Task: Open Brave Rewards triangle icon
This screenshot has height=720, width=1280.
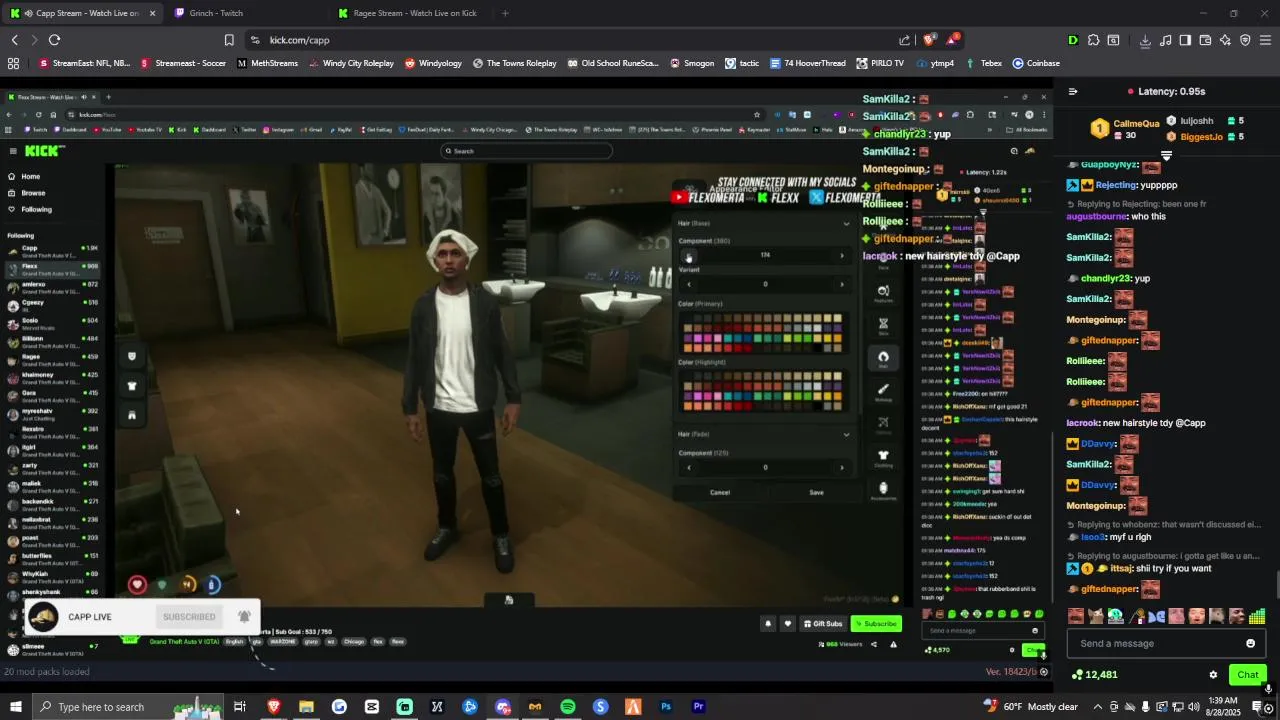Action: click(952, 40)
